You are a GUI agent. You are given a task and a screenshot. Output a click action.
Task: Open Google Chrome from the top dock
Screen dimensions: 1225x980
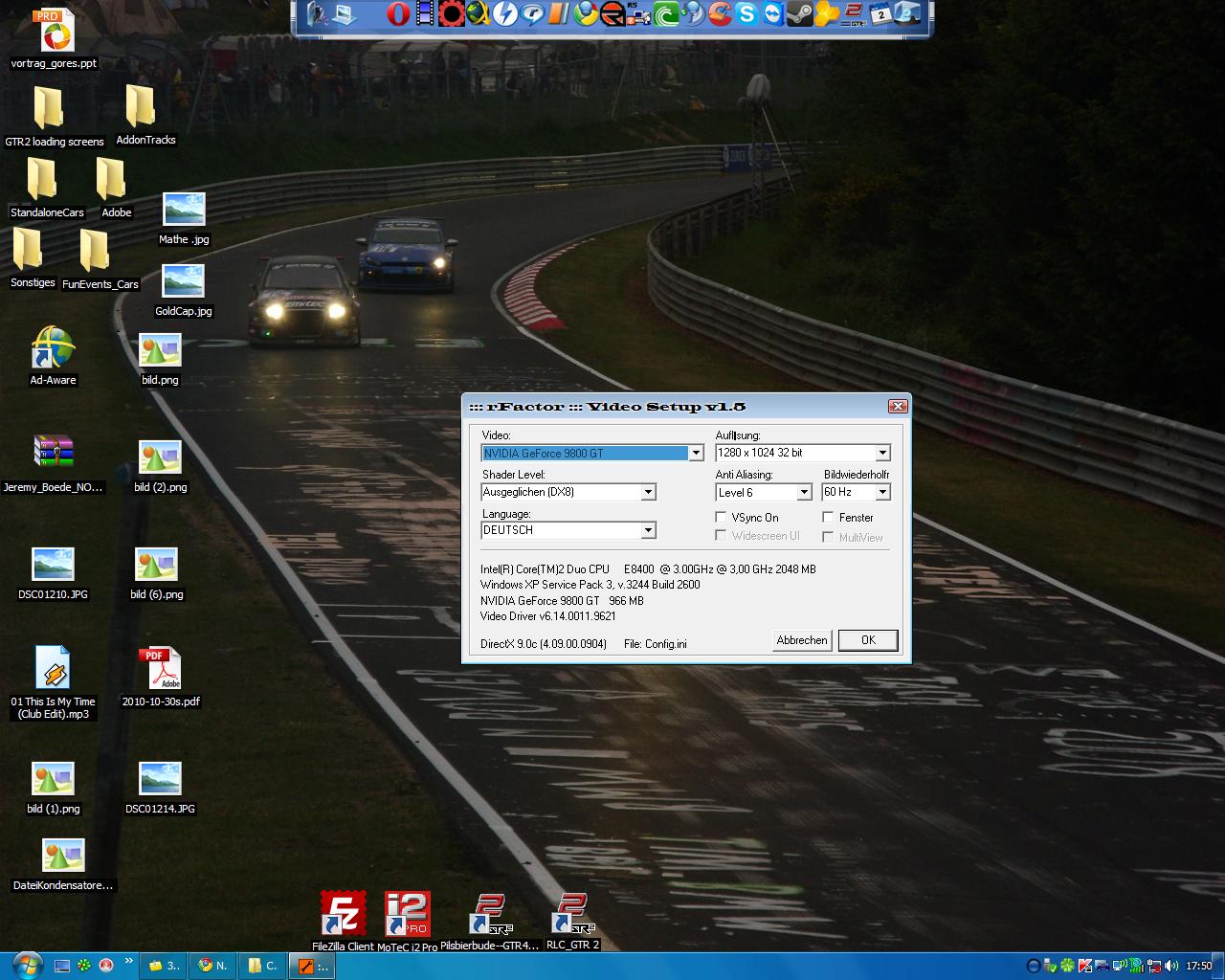tap(586, 14)
